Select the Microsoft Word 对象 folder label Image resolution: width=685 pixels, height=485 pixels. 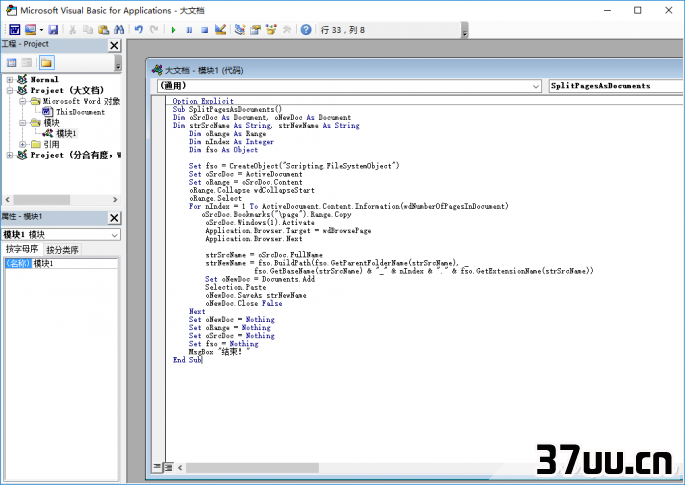pyautogui.click(x=81, y=101)
